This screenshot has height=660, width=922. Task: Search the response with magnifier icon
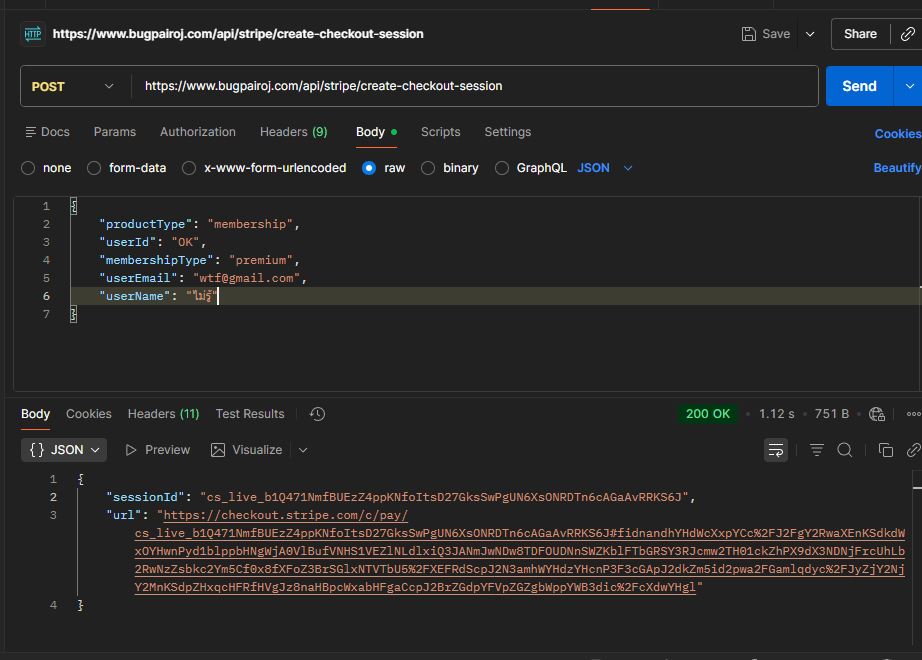845,451
